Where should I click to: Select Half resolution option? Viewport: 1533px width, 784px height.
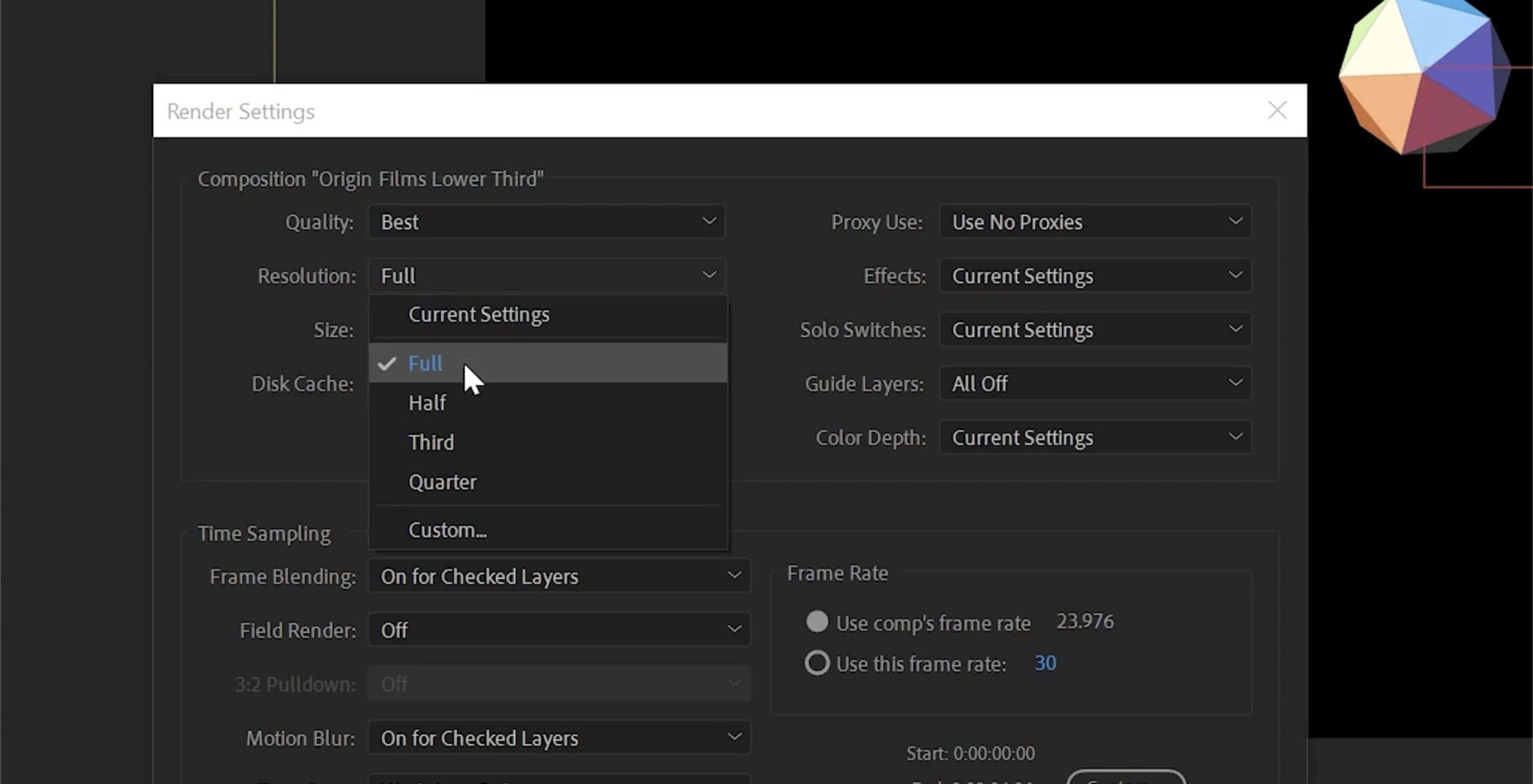(548, 403)
